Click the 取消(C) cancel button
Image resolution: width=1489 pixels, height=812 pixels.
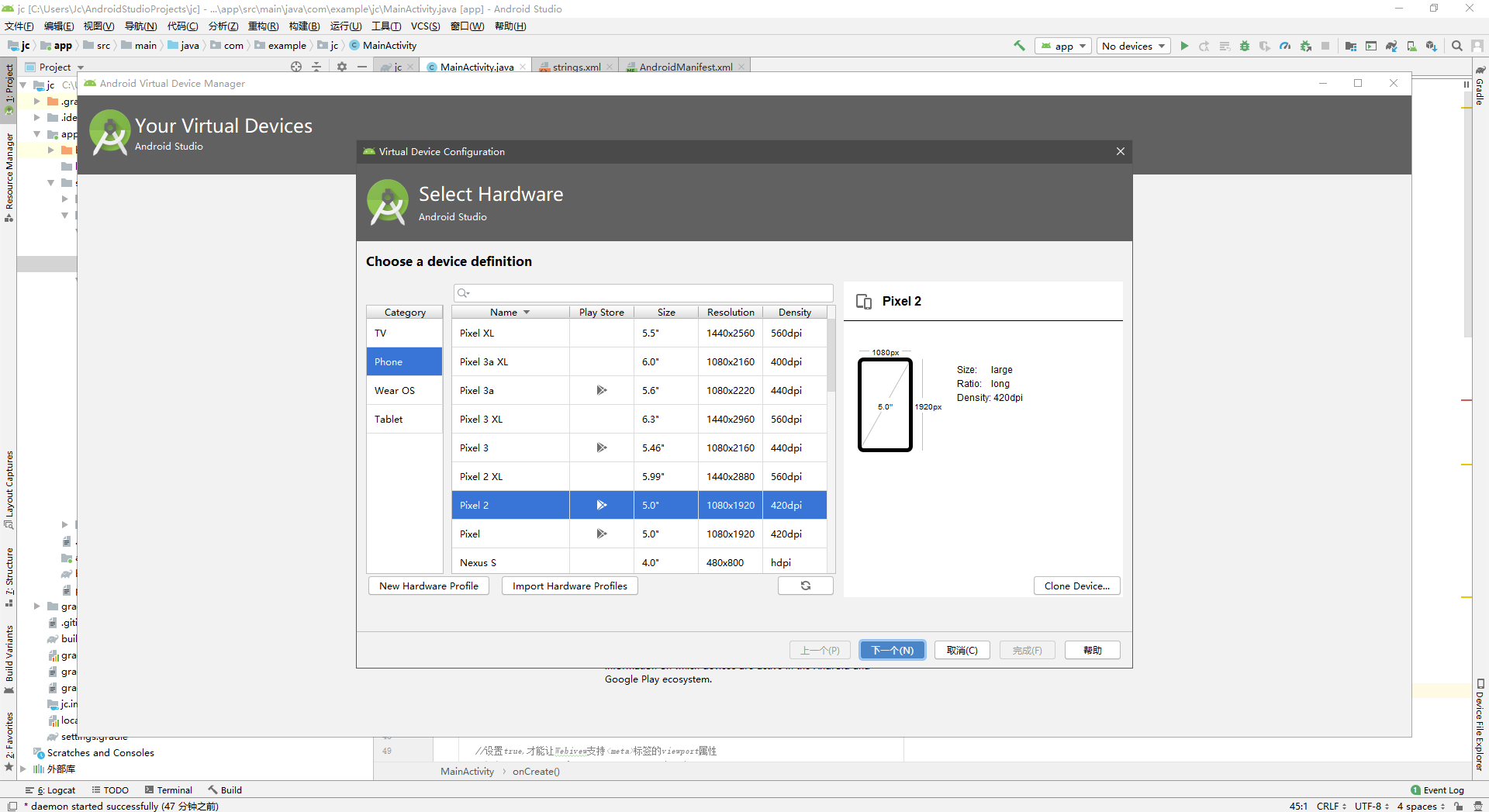coord(962,650)
